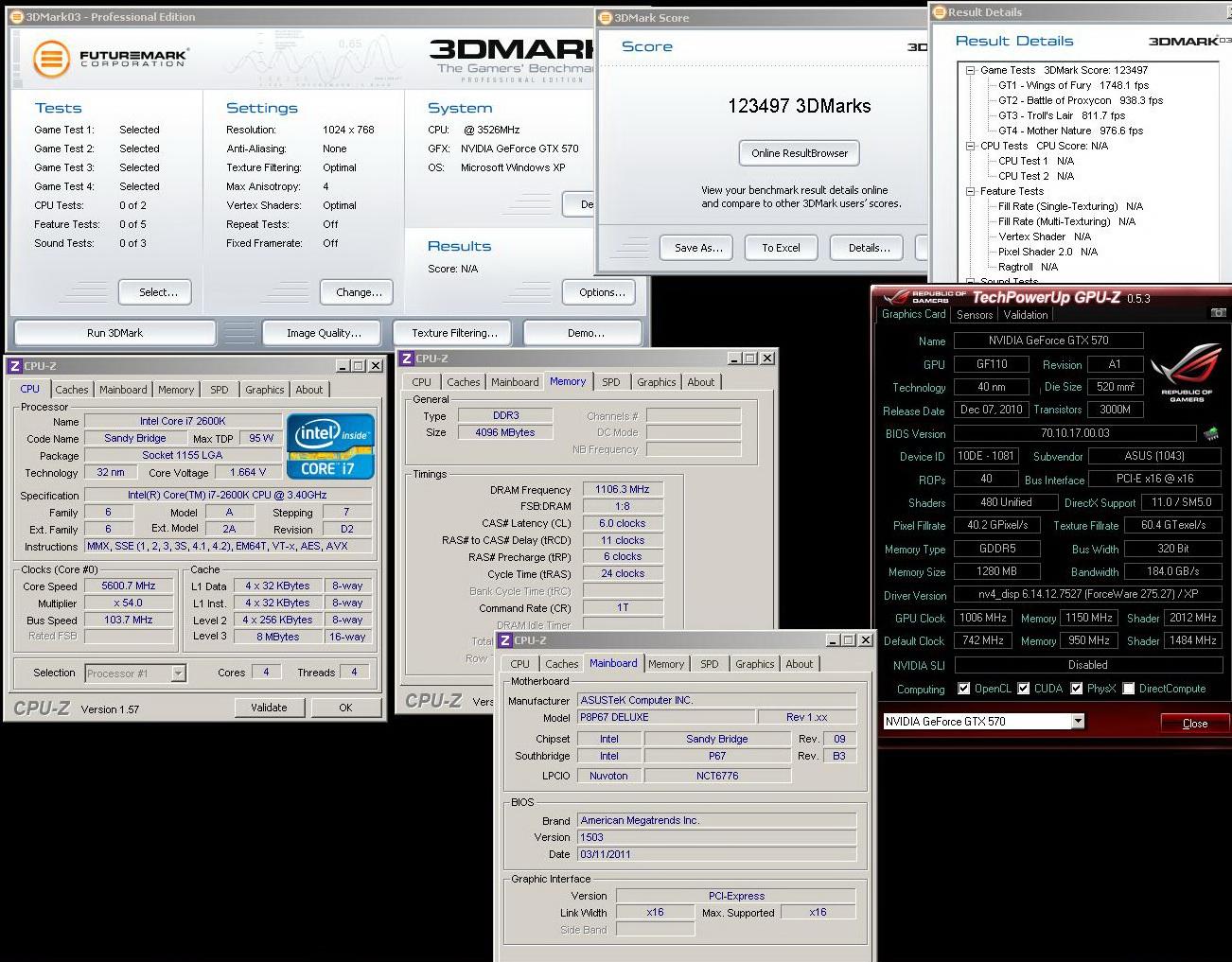Open the Caches tab in the CPU-Z processor window

71,390
